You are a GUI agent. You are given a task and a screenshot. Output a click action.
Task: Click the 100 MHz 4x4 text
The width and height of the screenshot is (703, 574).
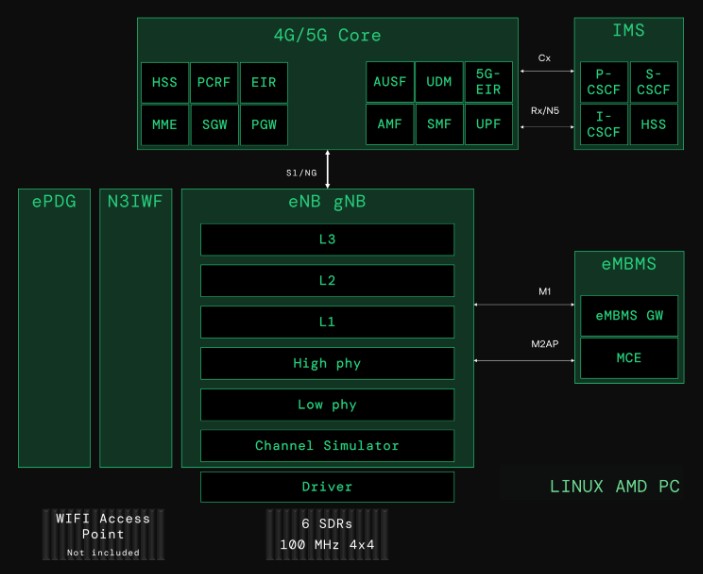click(x=327, y=545)
